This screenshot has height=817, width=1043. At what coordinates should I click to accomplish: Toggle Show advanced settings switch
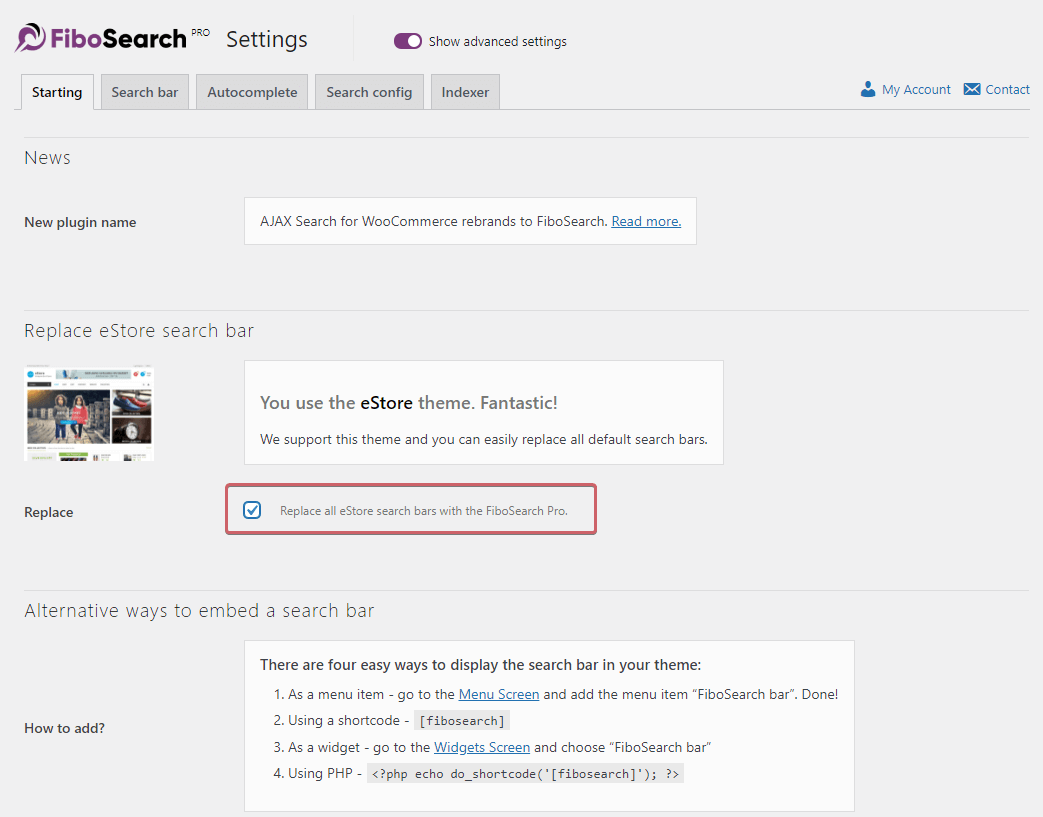pyautogui.click(x=408, y=41)
